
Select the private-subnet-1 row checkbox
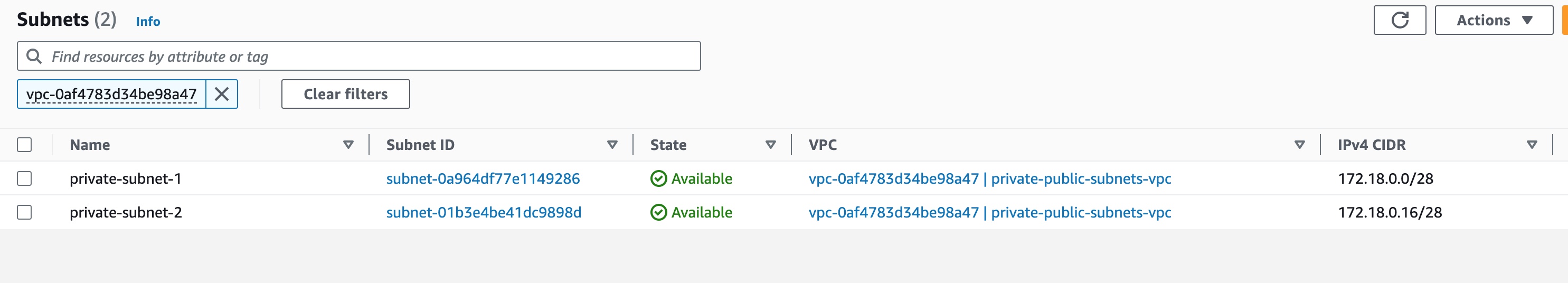coord(24,178)
